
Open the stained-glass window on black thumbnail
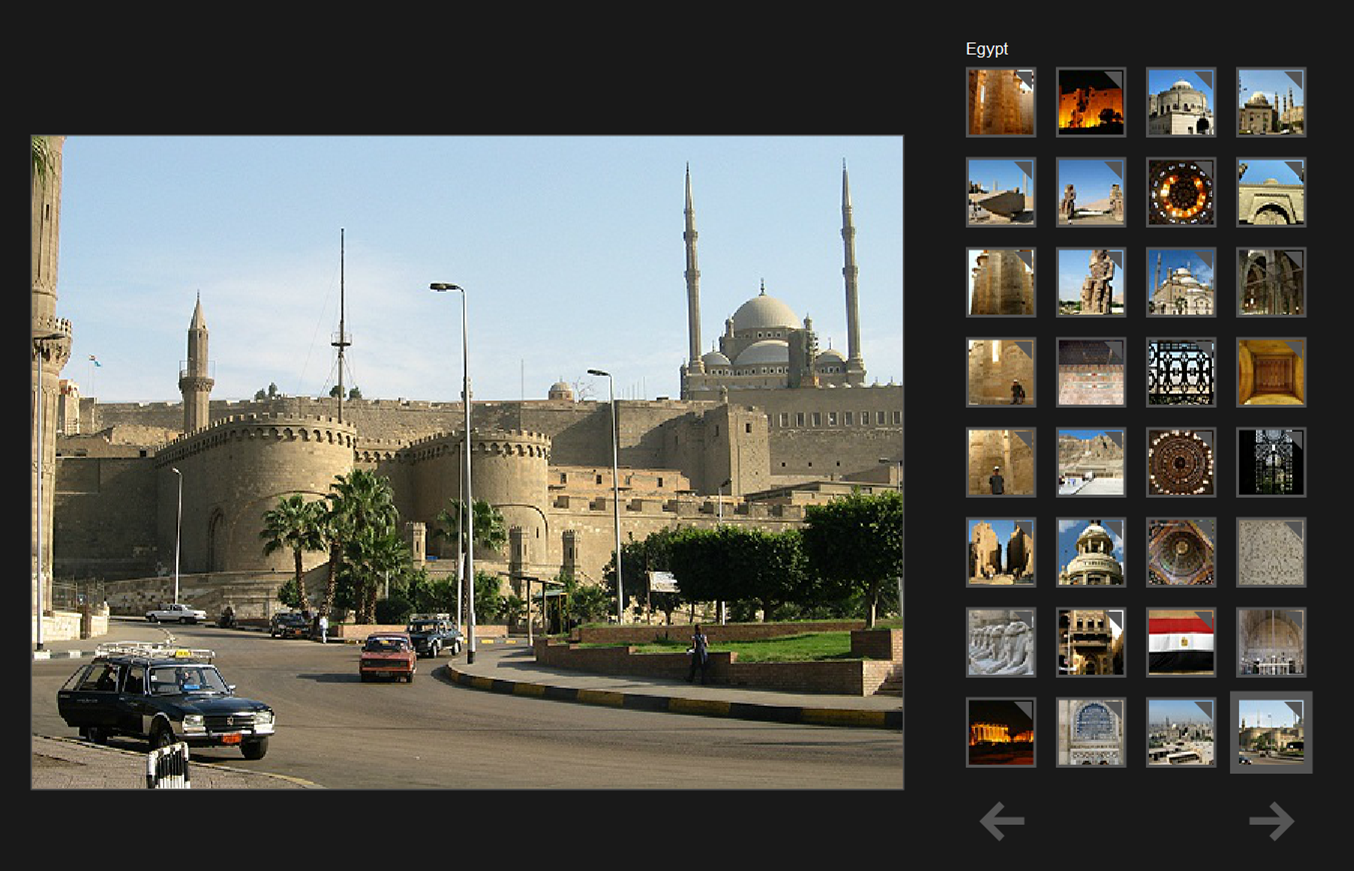click(x=1271, y=462)
